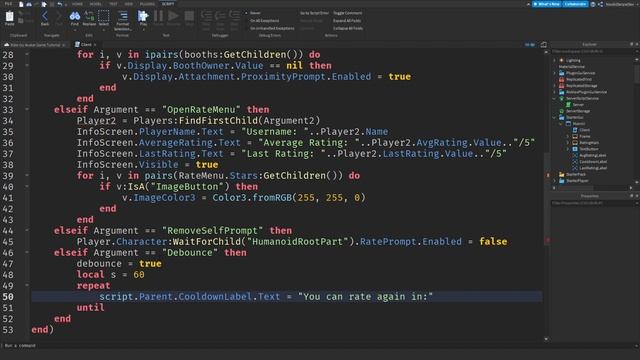
Task: Click the Step Out debugger icon
Action: click(x=234, y=16)
